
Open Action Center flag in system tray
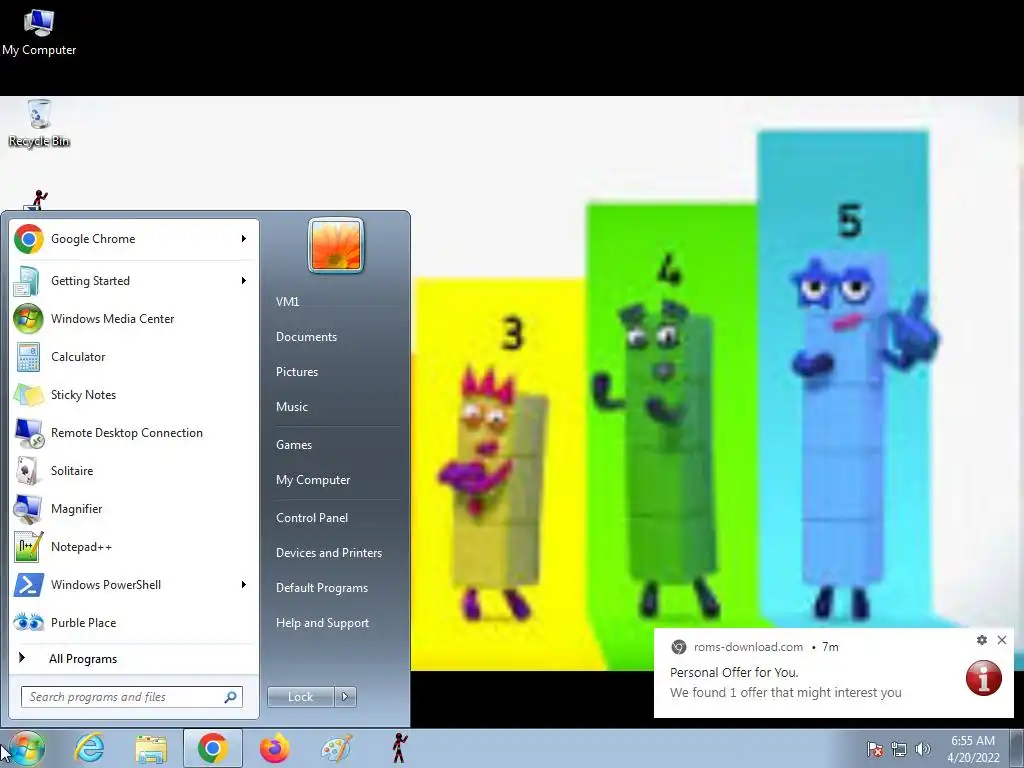874,749
